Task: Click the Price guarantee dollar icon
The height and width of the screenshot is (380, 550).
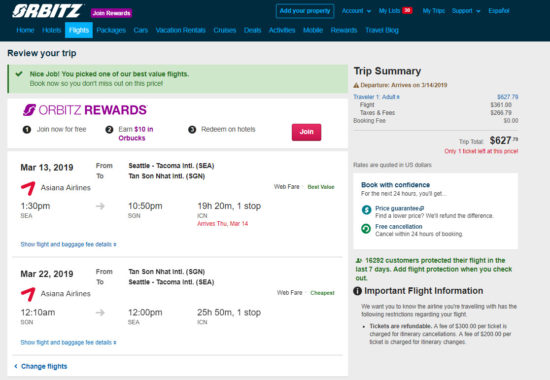Action: click(x=366, y=210)
